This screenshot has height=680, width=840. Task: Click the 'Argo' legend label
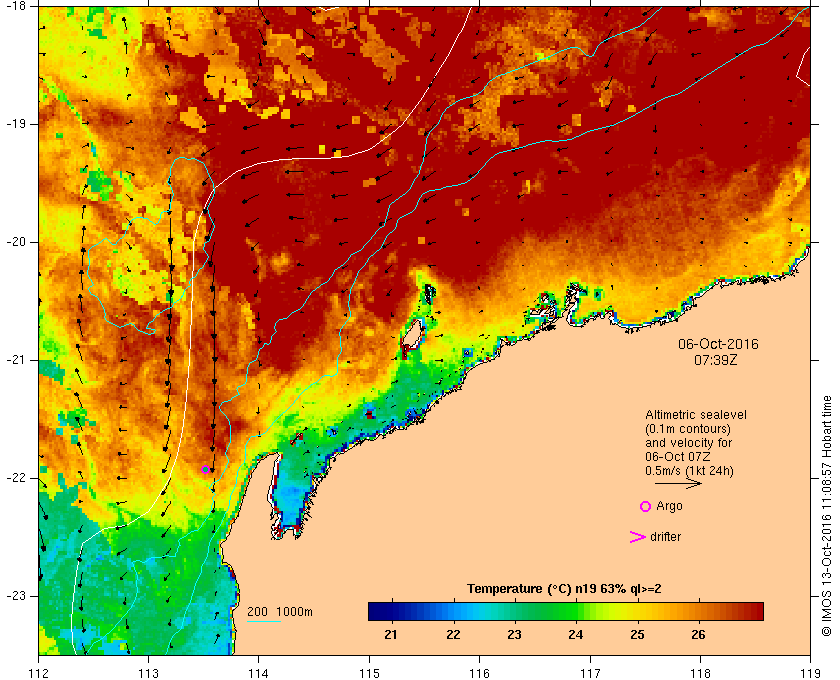[669, 506]
